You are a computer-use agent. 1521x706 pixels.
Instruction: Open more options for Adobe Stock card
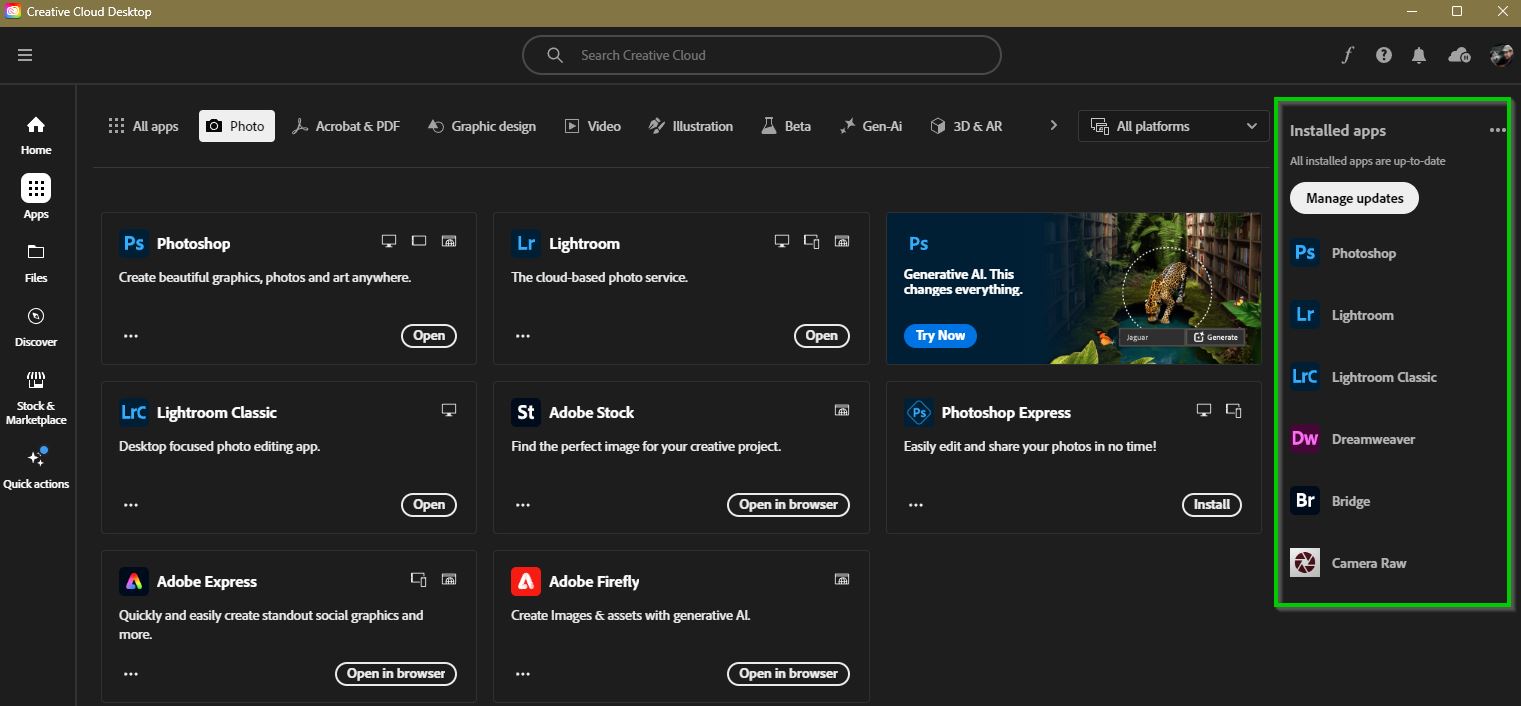[x=523, y=505]
